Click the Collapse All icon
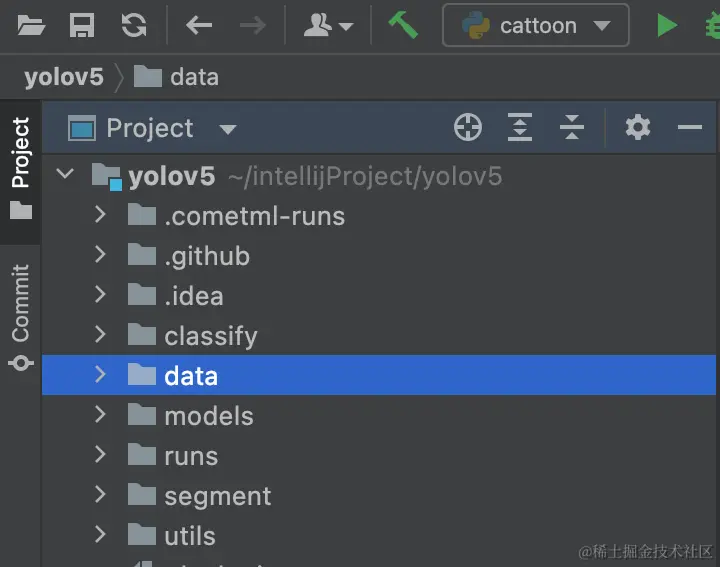The width and height of the screenshot is (720, 567). [x=572, y=127]
